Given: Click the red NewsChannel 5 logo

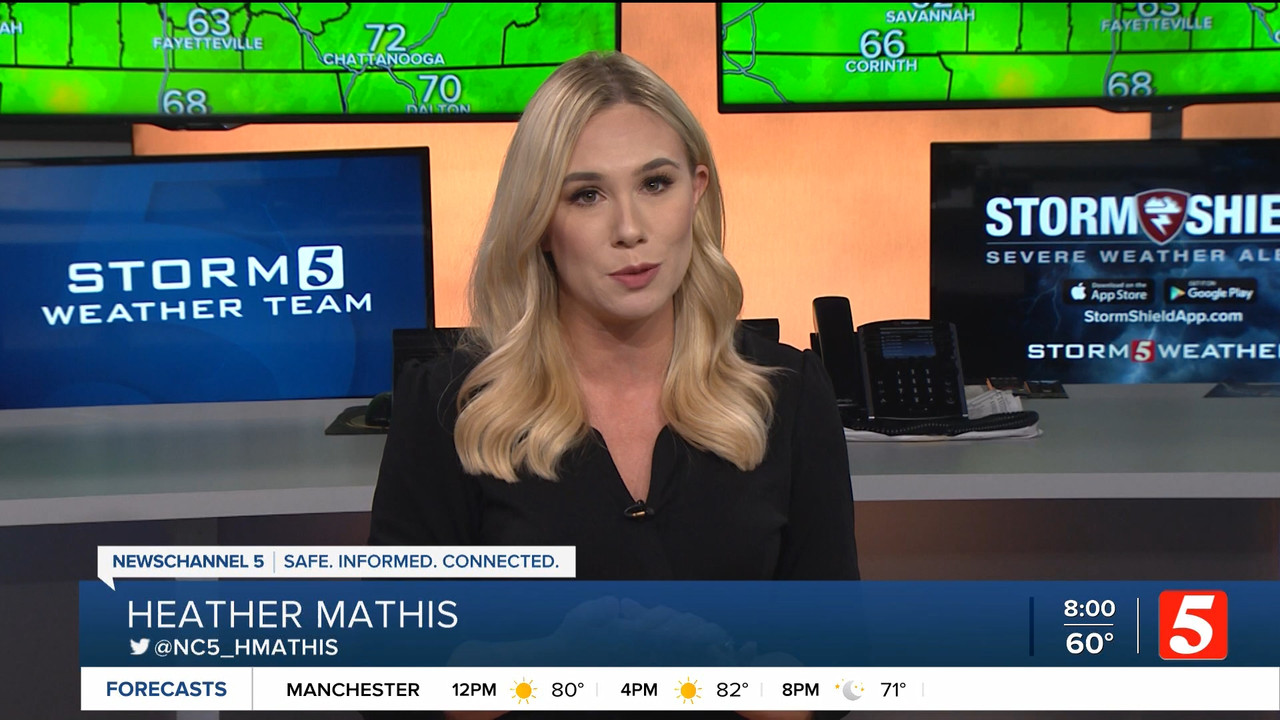Looking at the screenshot, I should point(1193,625).
